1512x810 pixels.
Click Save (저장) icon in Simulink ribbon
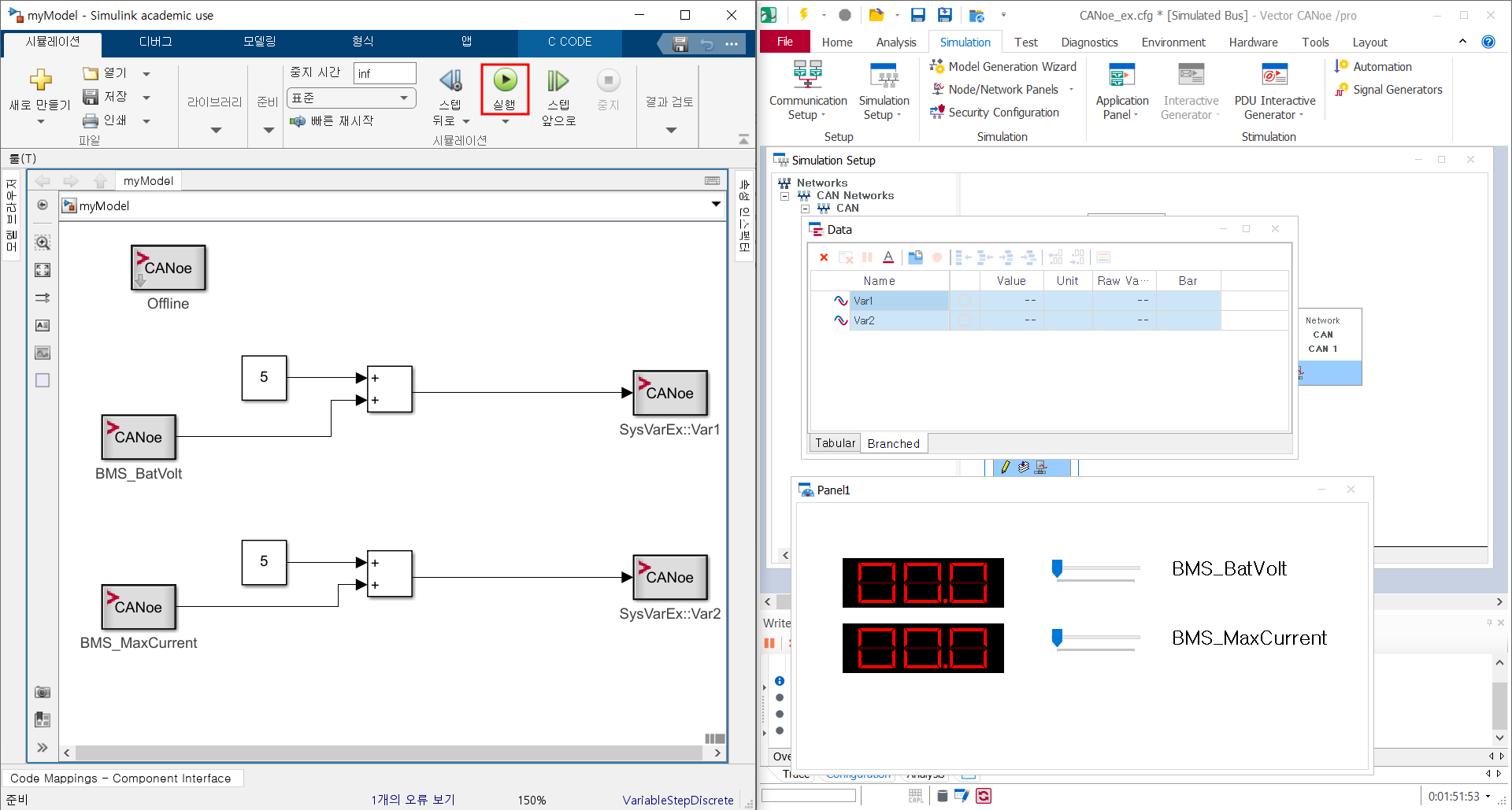pos(91,97)
